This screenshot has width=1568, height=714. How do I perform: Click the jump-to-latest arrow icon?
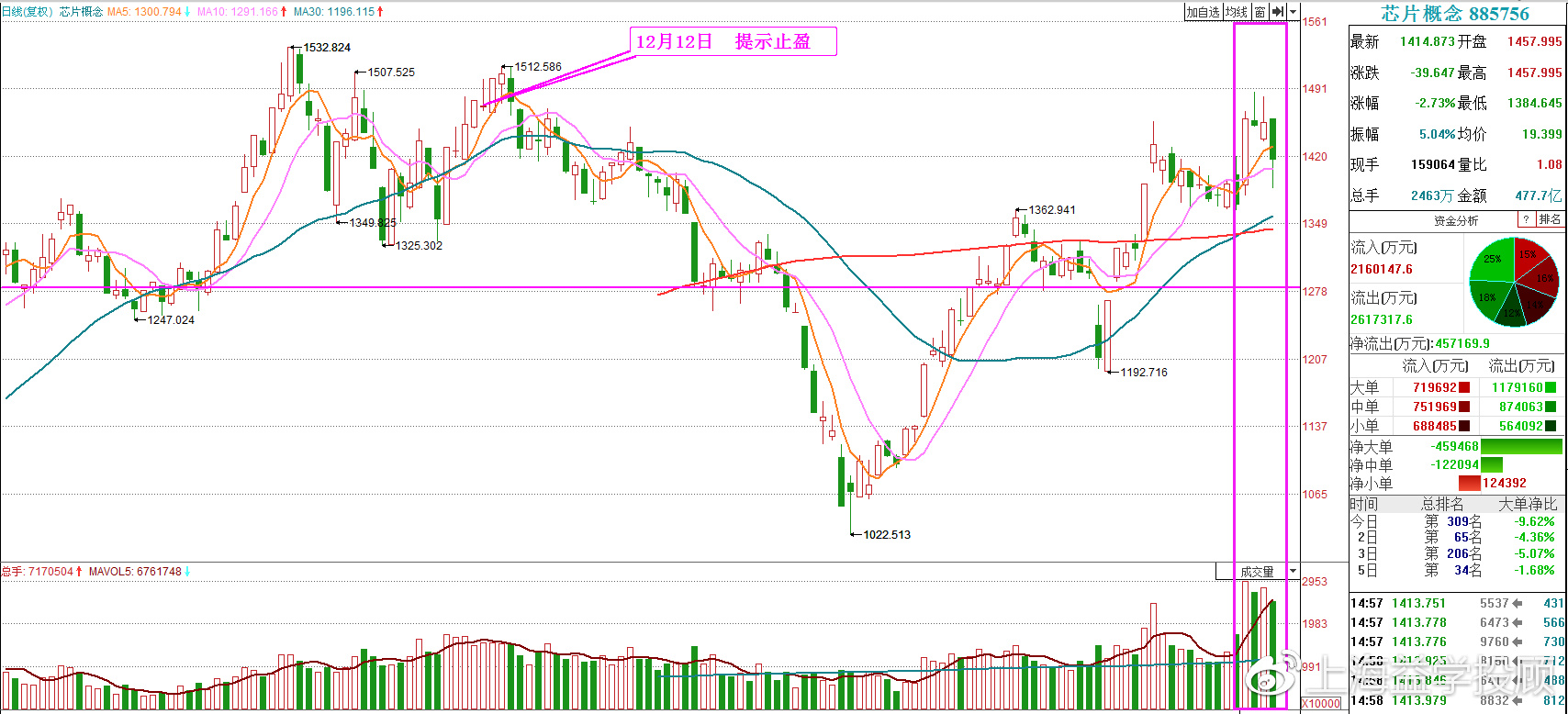pyautogui.click(x=1277, y=12)
